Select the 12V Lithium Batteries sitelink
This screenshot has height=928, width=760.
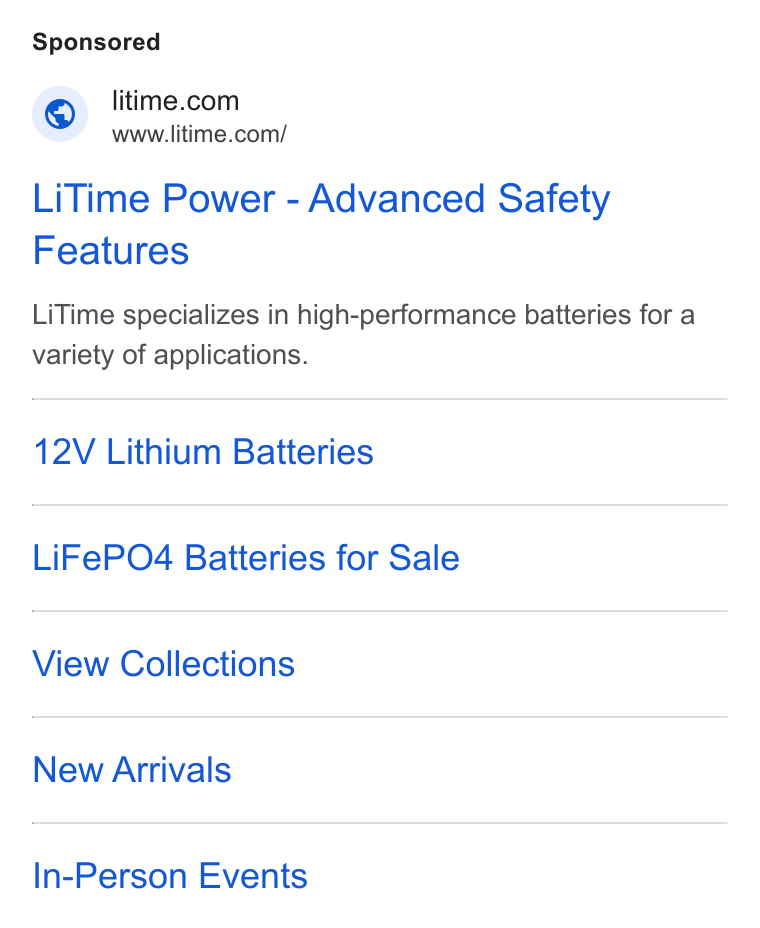click(x=203, y=452)
